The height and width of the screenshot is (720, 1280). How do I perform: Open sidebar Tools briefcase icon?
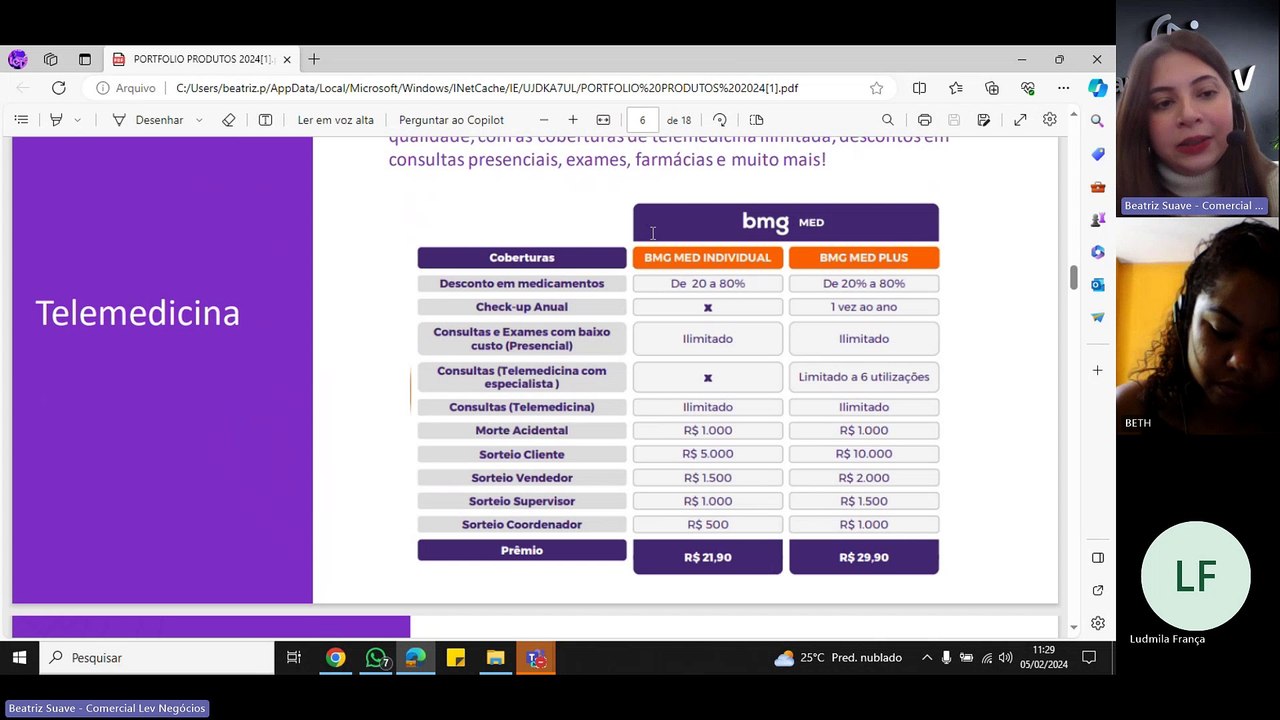(x=1097, y=187)
